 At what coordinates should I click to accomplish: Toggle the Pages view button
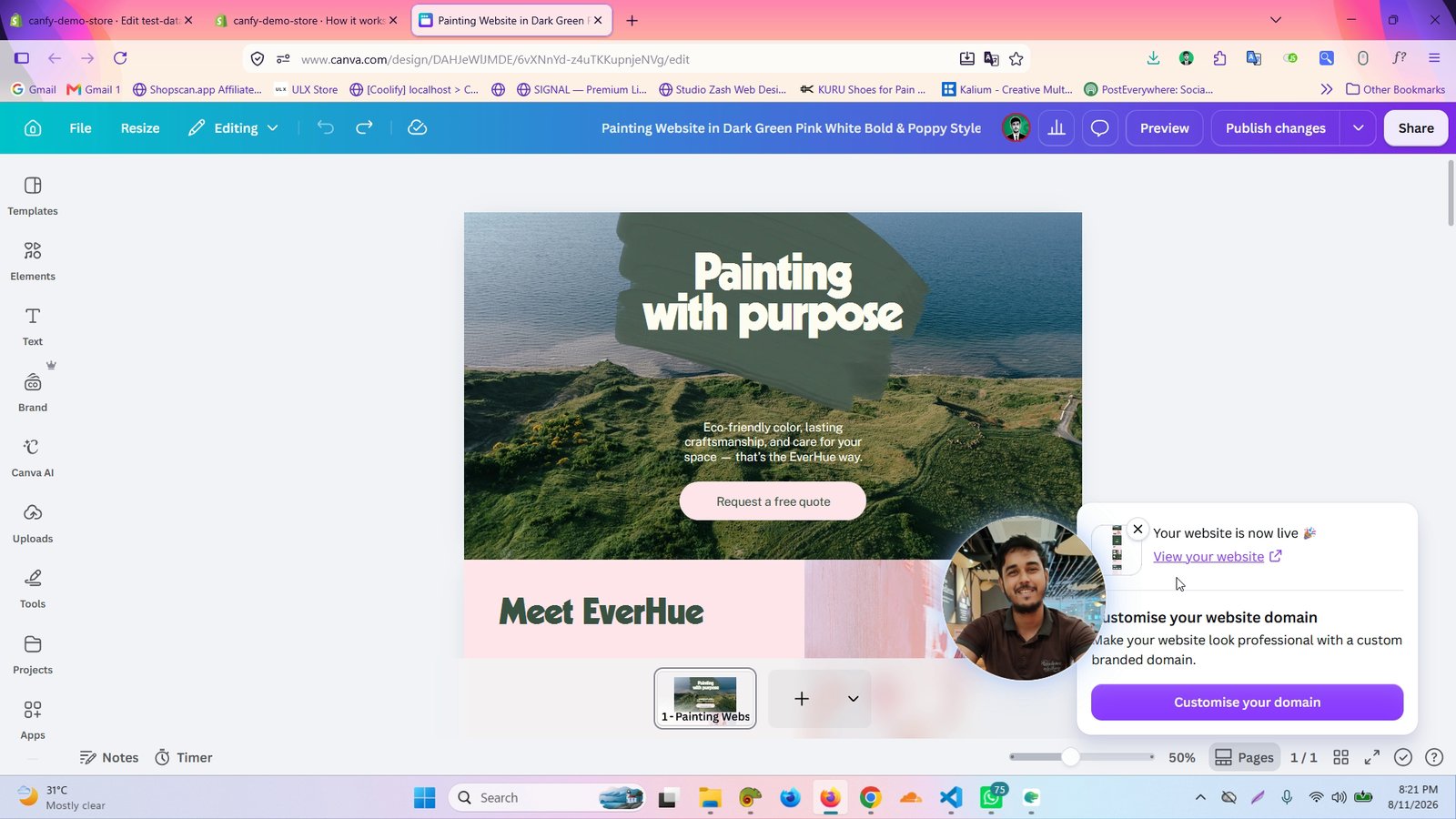tap(1245, 757)
